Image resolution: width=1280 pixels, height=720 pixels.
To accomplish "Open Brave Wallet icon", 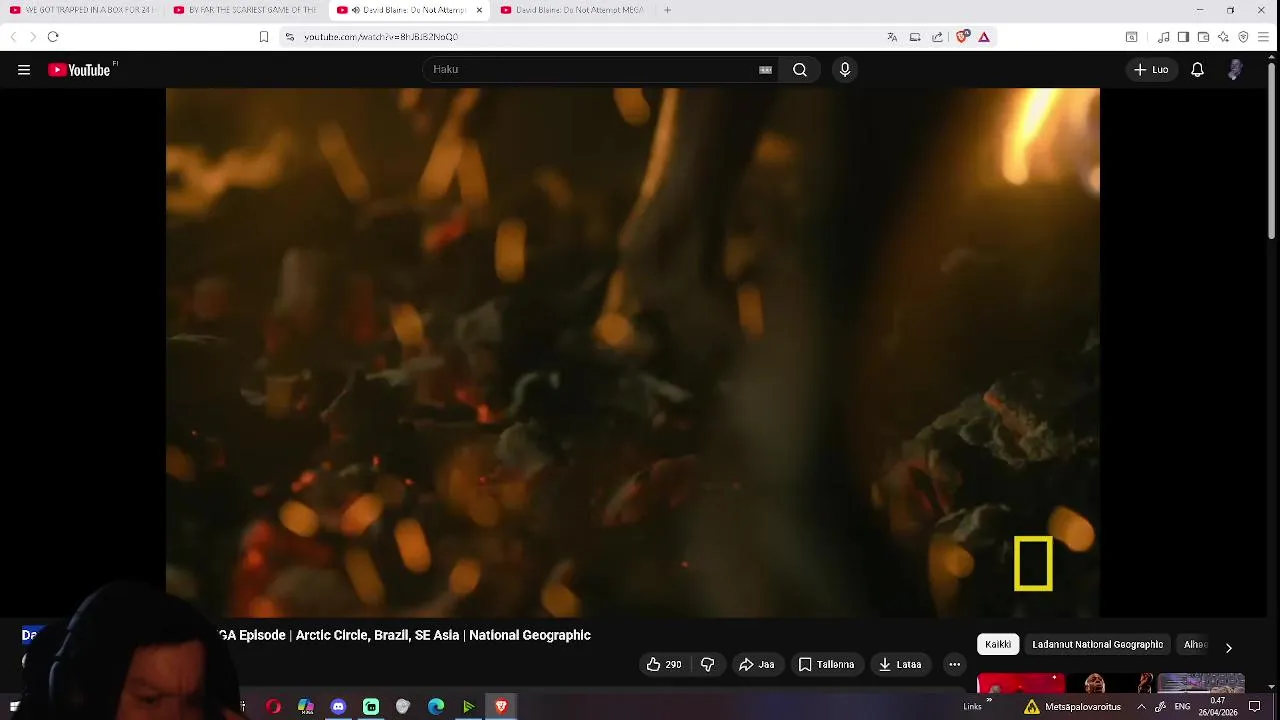I will pos(1203,37).
